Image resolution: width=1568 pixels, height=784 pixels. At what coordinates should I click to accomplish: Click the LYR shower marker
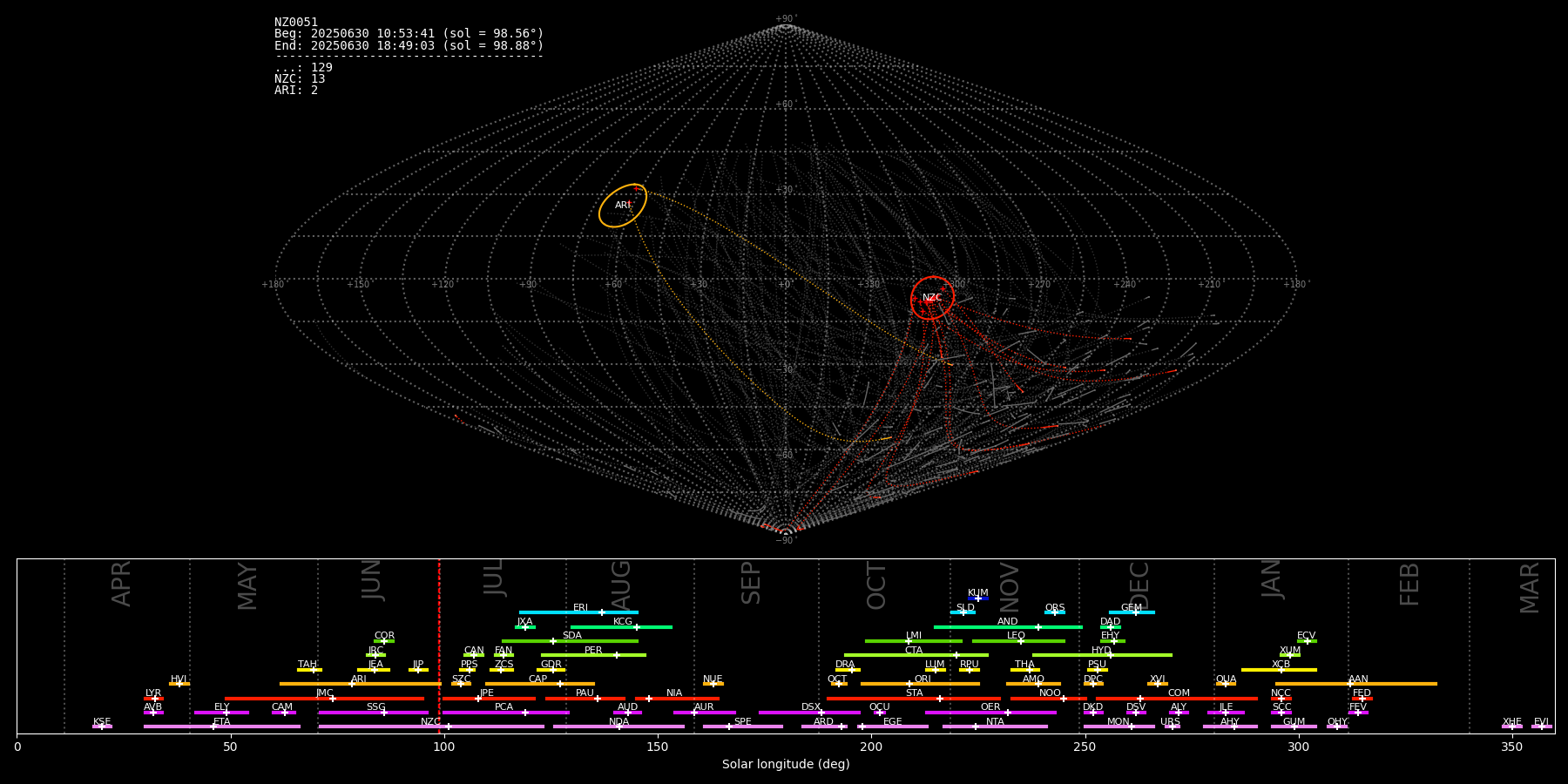(154, 699)
